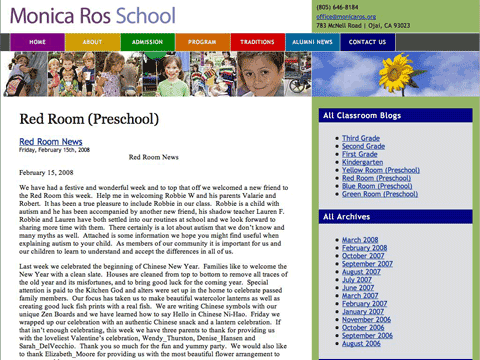480x360 pixels.
Task: Click the smiling boy close-up photo
Action: [x=261, y=74]
